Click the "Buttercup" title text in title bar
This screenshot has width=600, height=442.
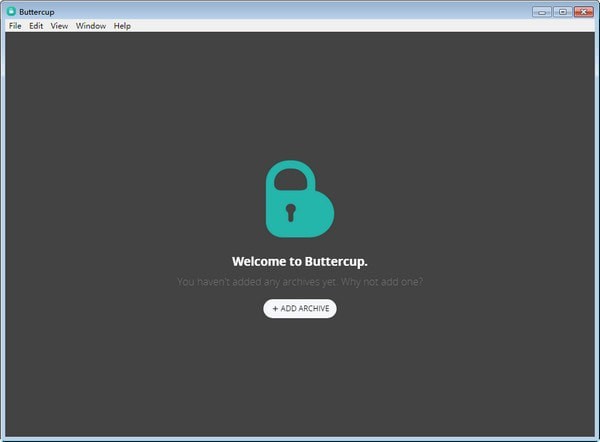[37, 11]
